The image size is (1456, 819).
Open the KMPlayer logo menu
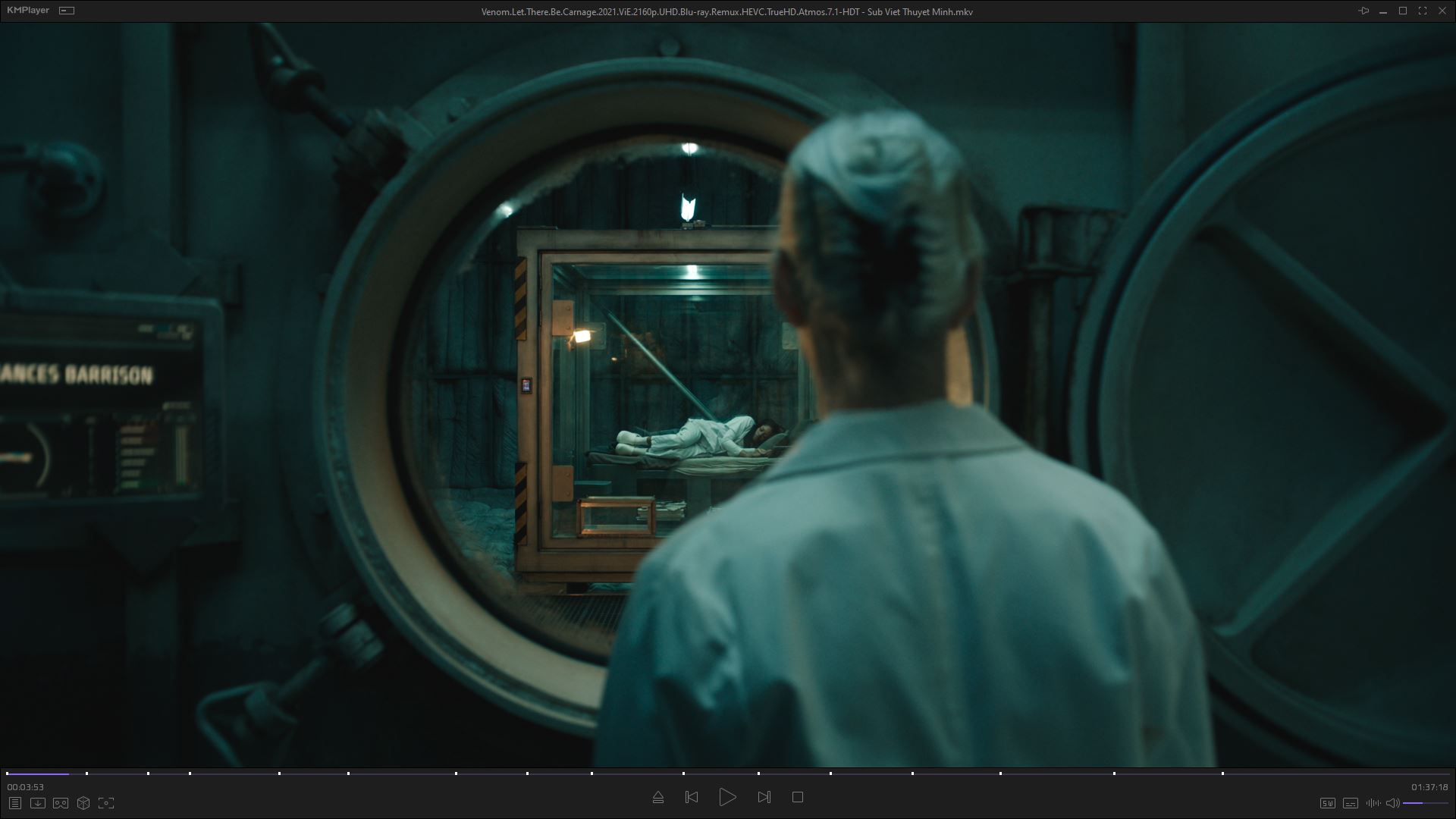[x=28, y=11]
